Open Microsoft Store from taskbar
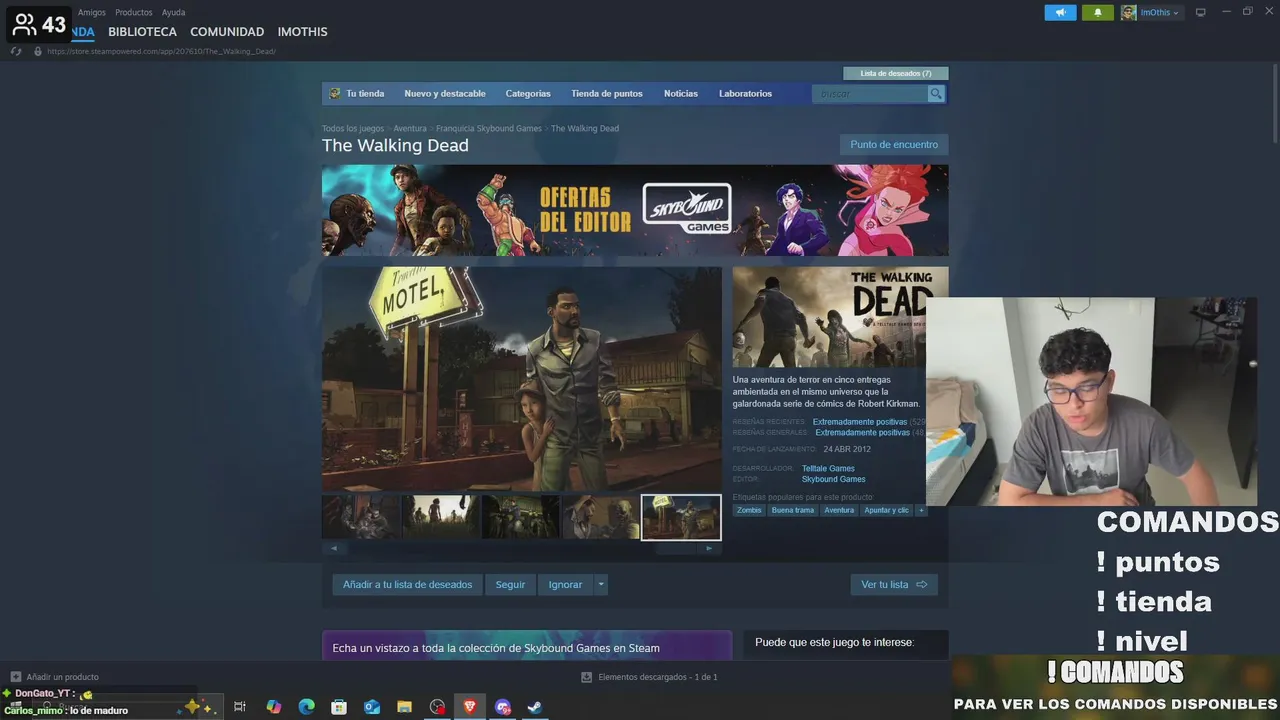 [x=339, y=707]
